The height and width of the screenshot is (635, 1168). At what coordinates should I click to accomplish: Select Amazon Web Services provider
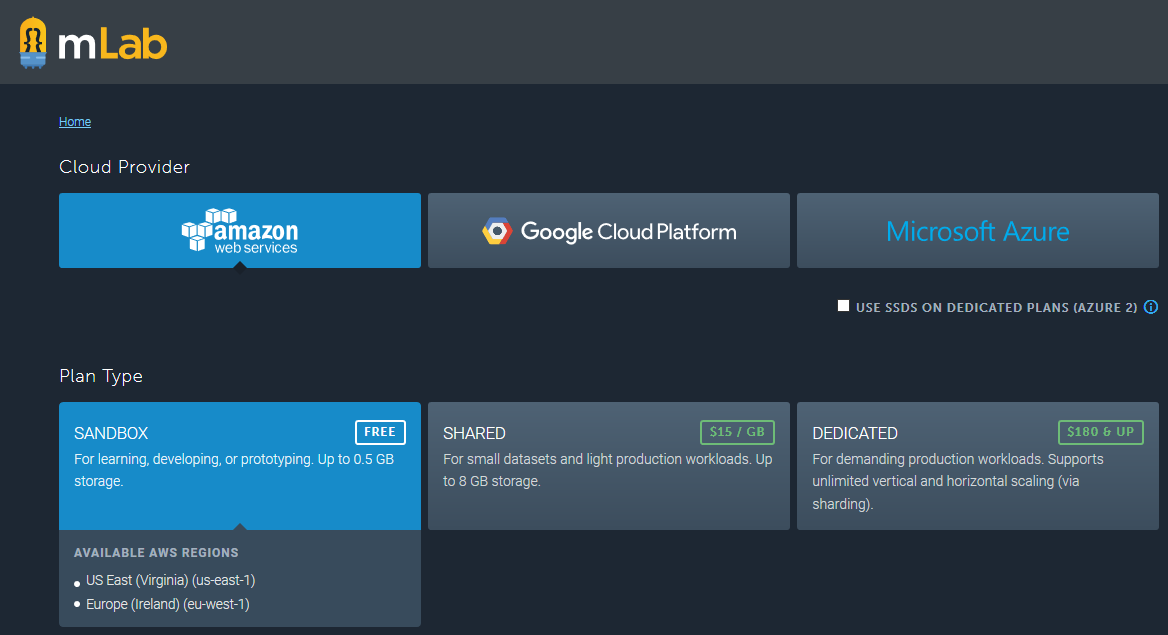coord(240,230)
